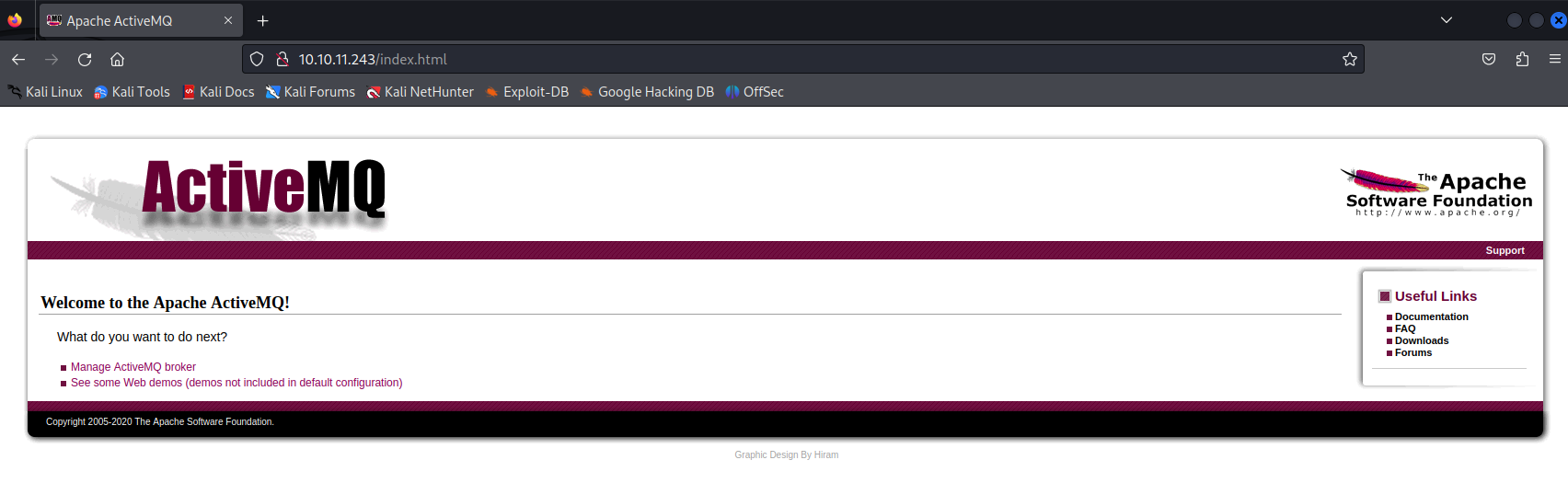Select the Apache ActiveMQ tab
The width and height of the screenshot is (1568, 483).
[x=141, y=20]
